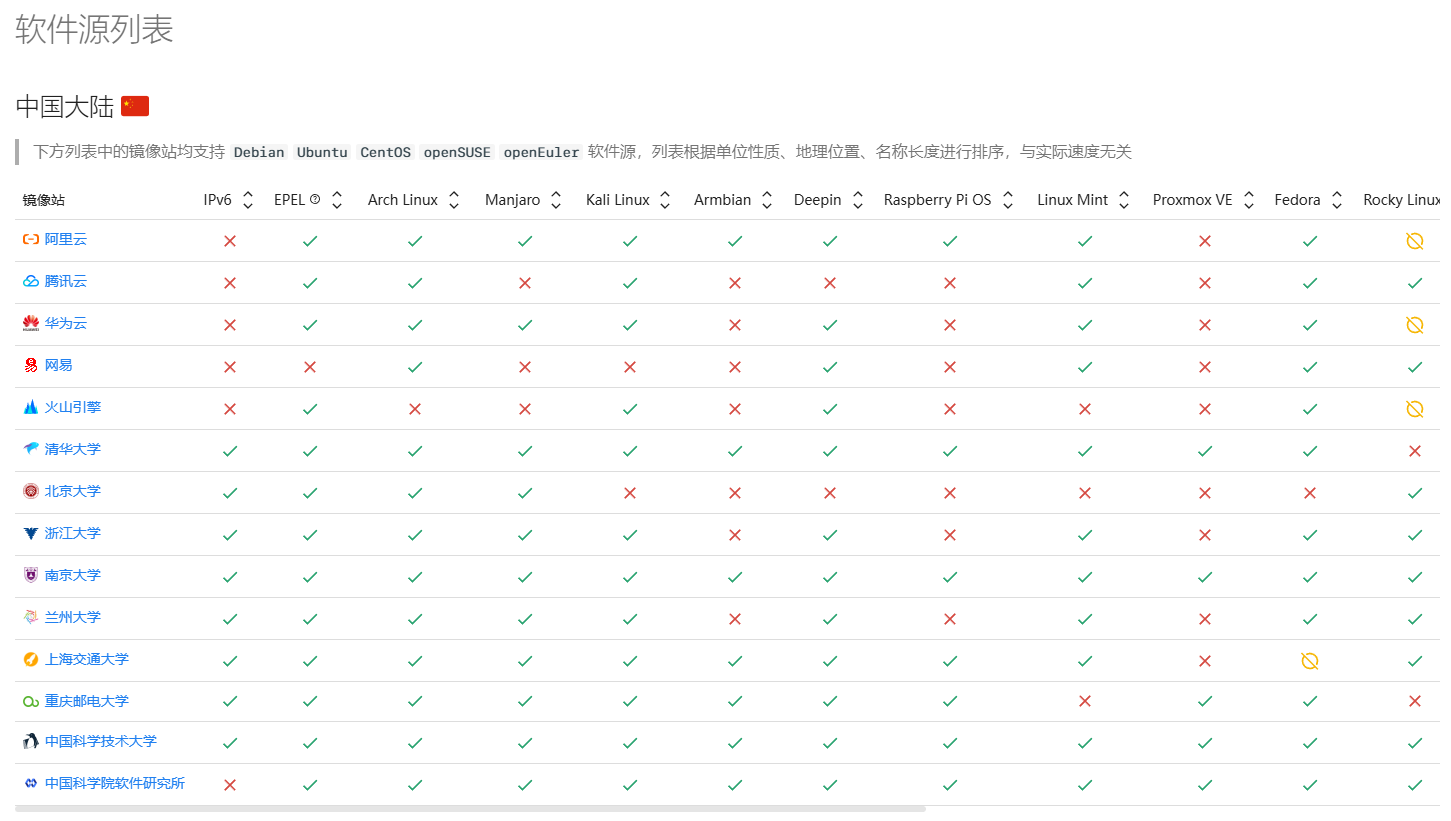Open the 浙江大学 mirror link

click(x=73, y=534)
